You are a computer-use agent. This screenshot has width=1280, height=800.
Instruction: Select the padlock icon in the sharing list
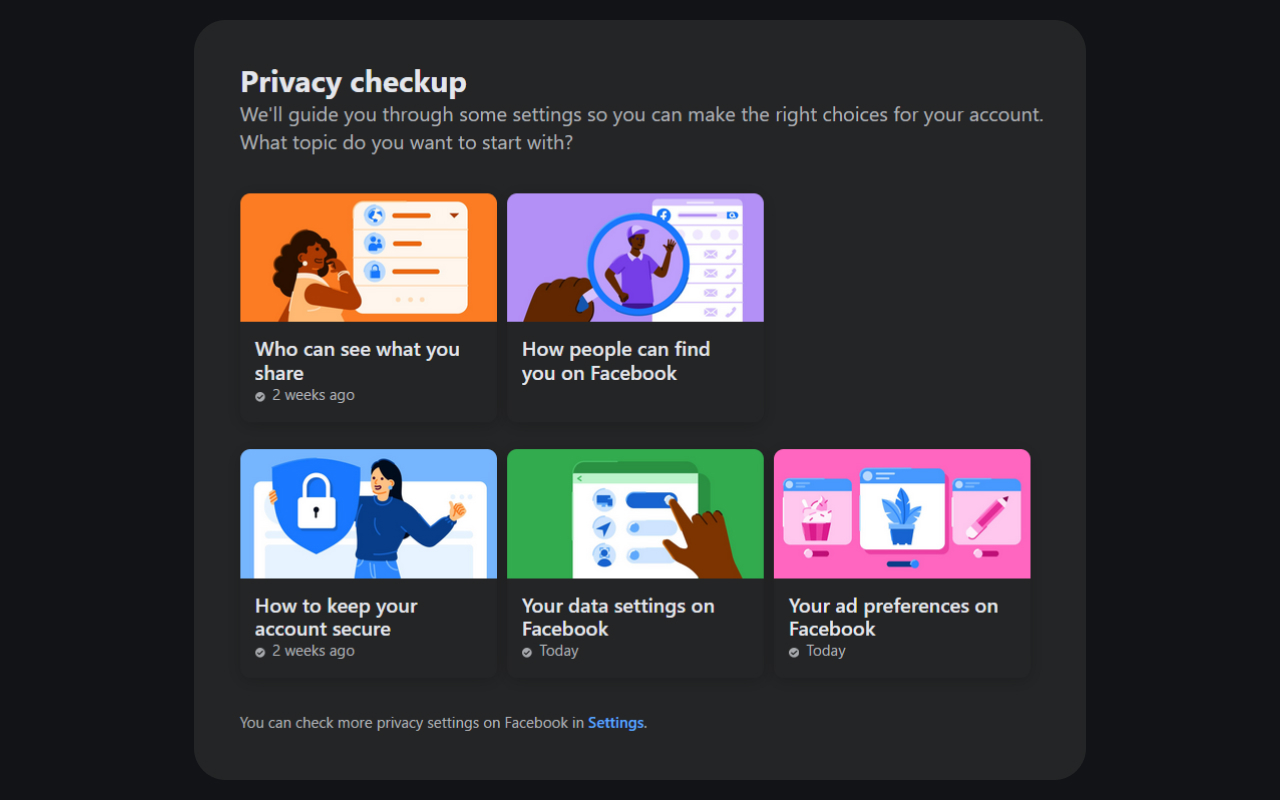pyautogui.click(x=375, y=272)
